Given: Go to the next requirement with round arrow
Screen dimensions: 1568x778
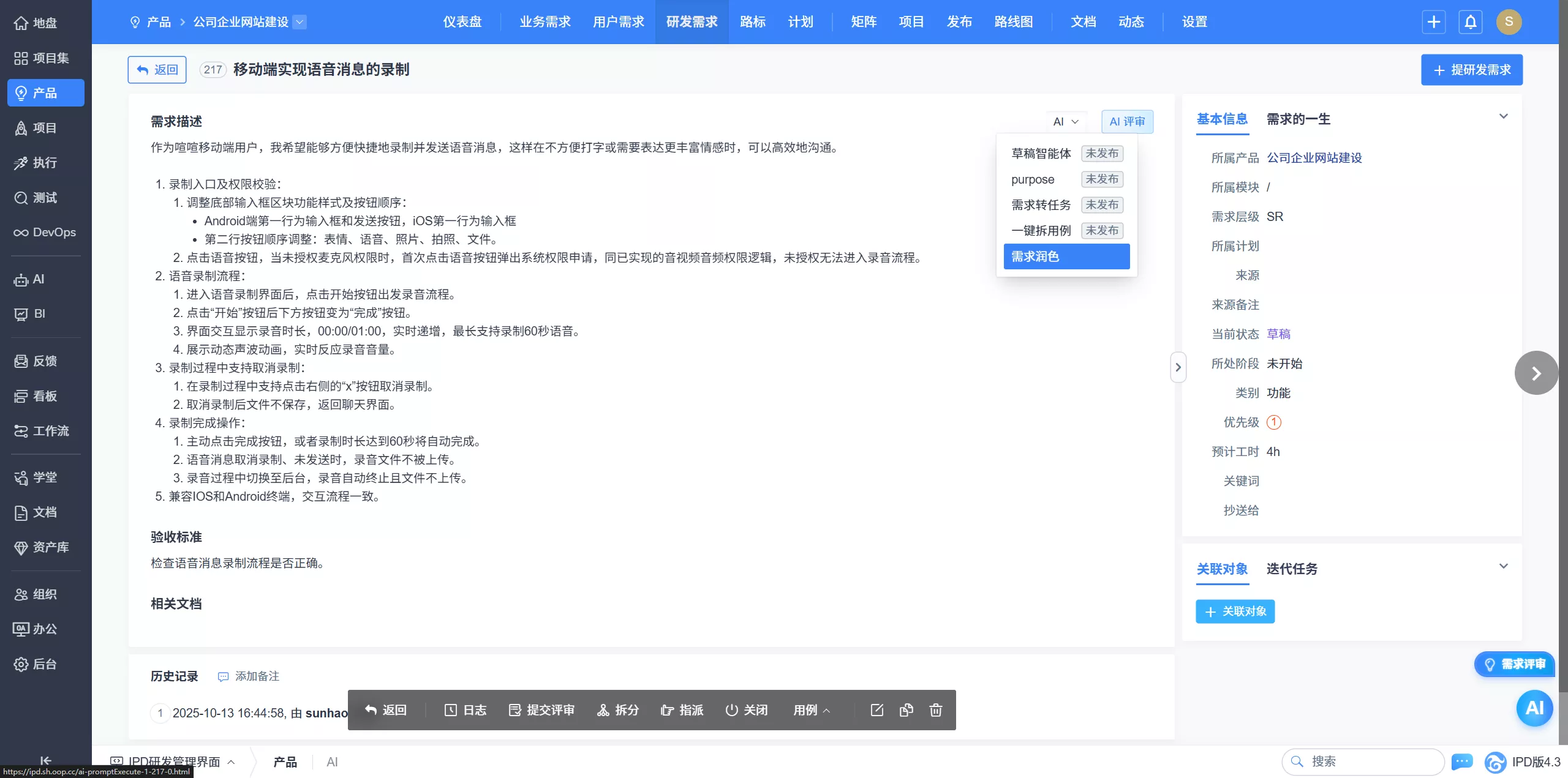Looking at the screenshot, I should pyautogui.click(x=1536, y=373).
